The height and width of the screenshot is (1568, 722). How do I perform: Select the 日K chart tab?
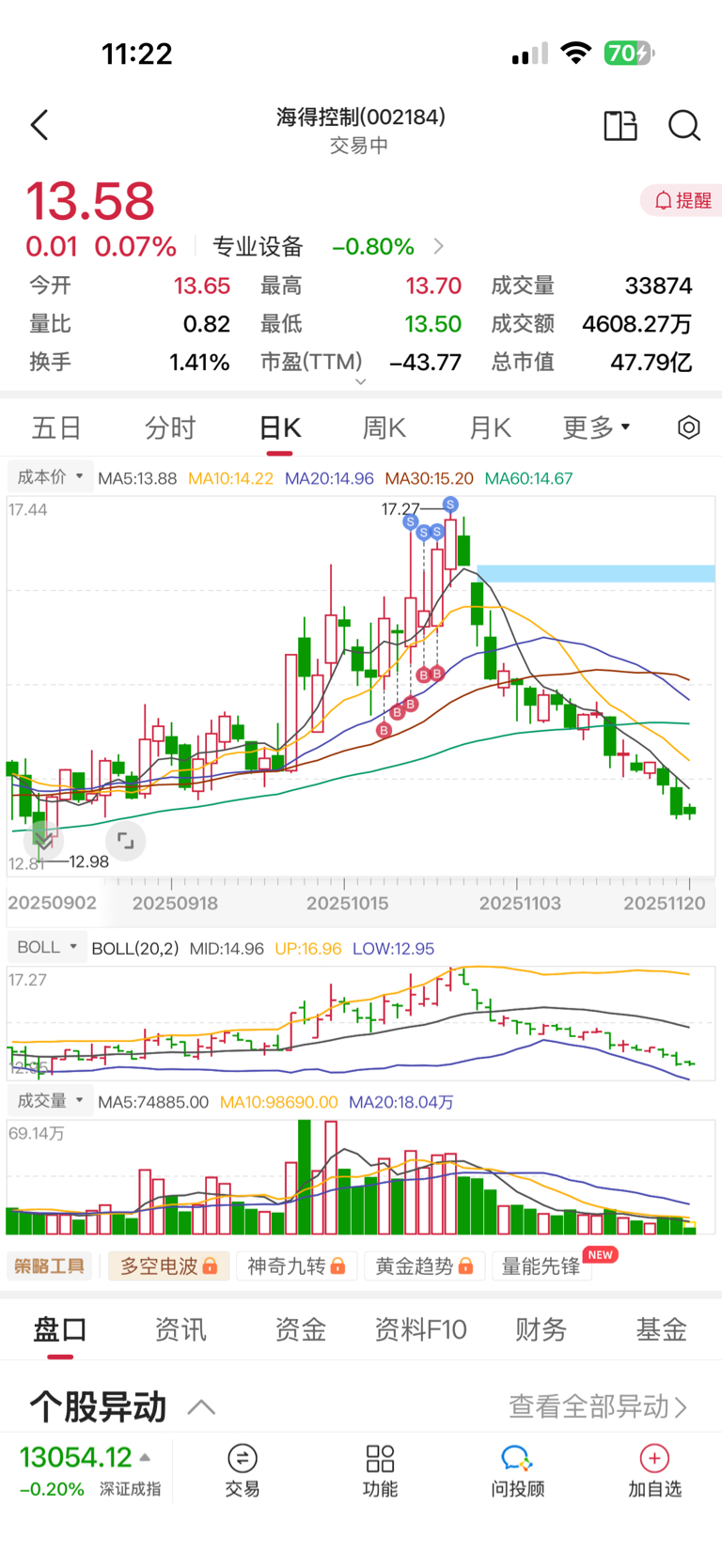point(279,427)
